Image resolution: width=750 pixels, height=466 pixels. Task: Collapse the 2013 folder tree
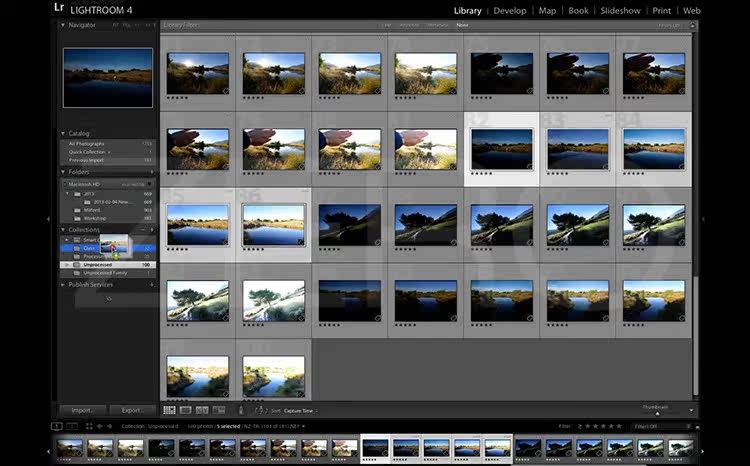point(67,194)
